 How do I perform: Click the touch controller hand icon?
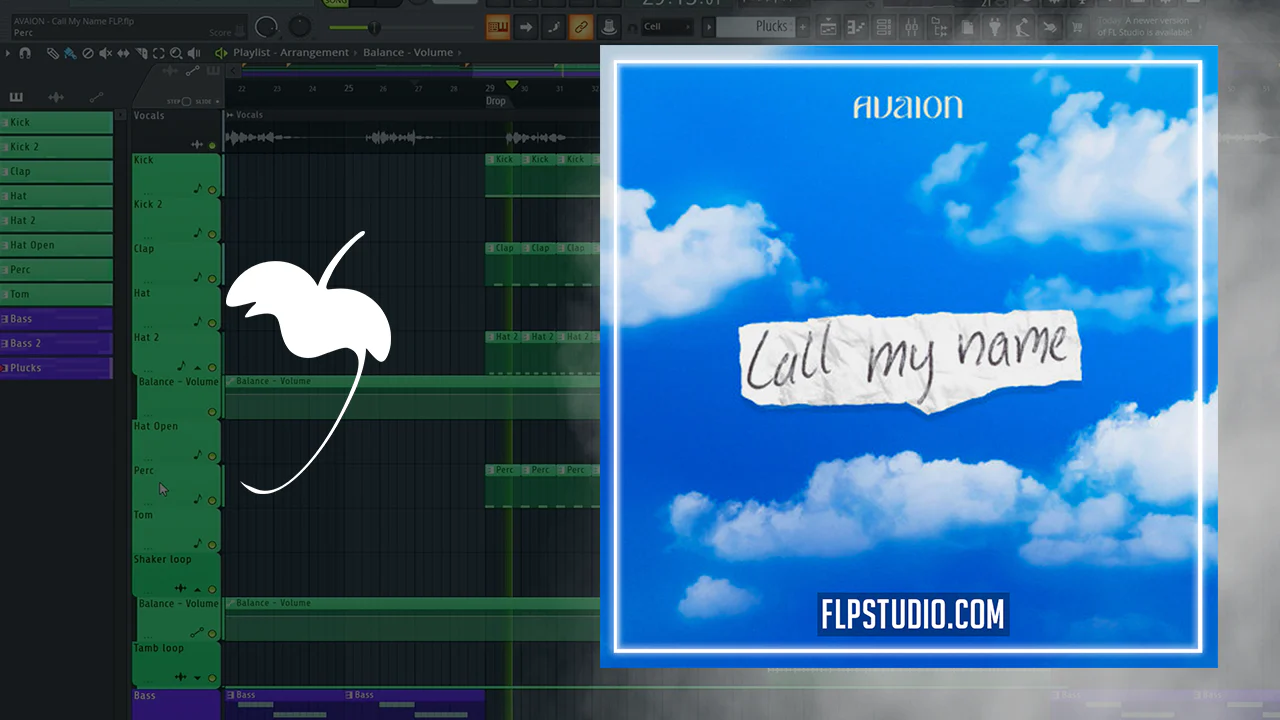(1049, 27)
